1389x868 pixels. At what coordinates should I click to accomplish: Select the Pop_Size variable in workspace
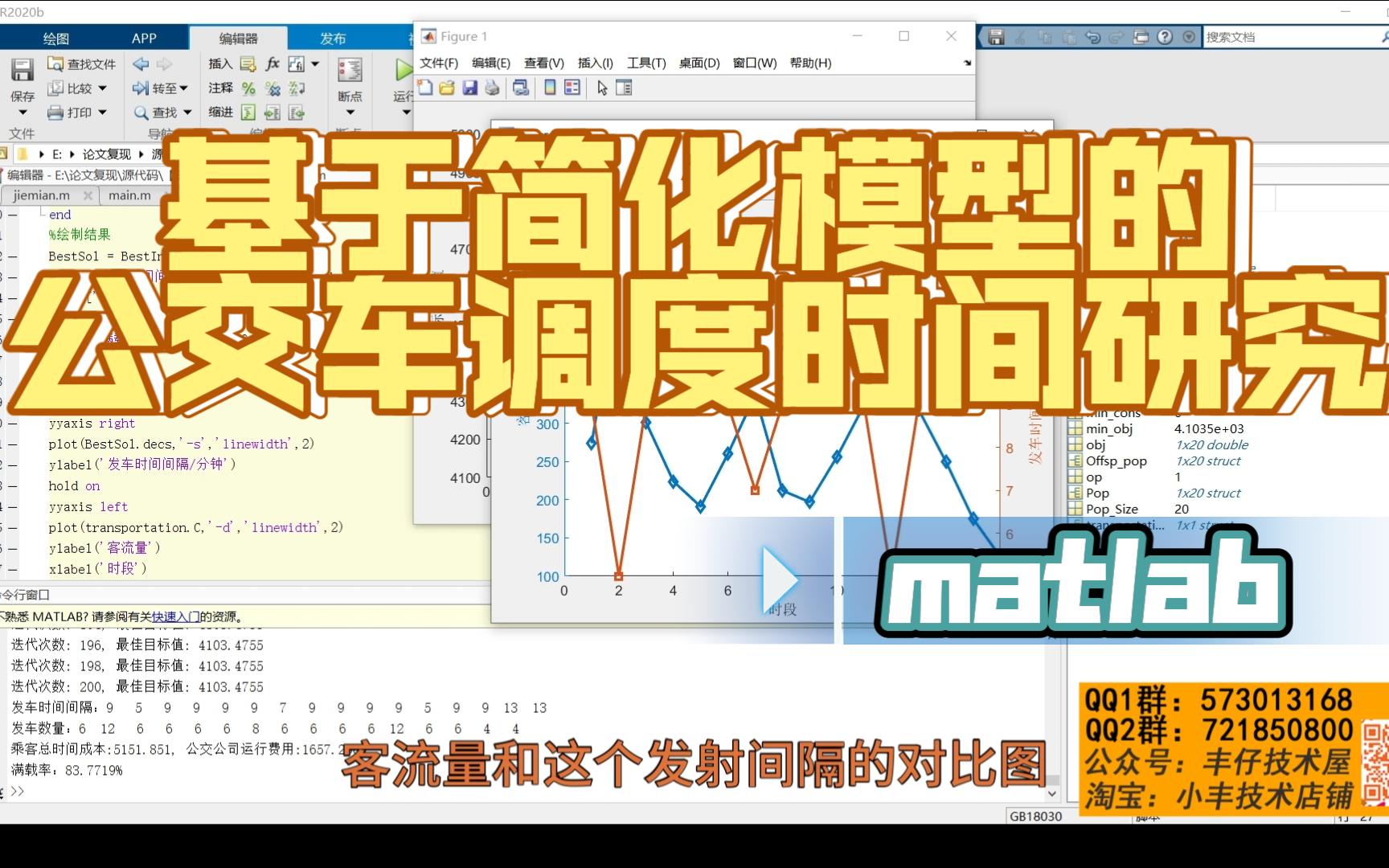click(1112, 509)
